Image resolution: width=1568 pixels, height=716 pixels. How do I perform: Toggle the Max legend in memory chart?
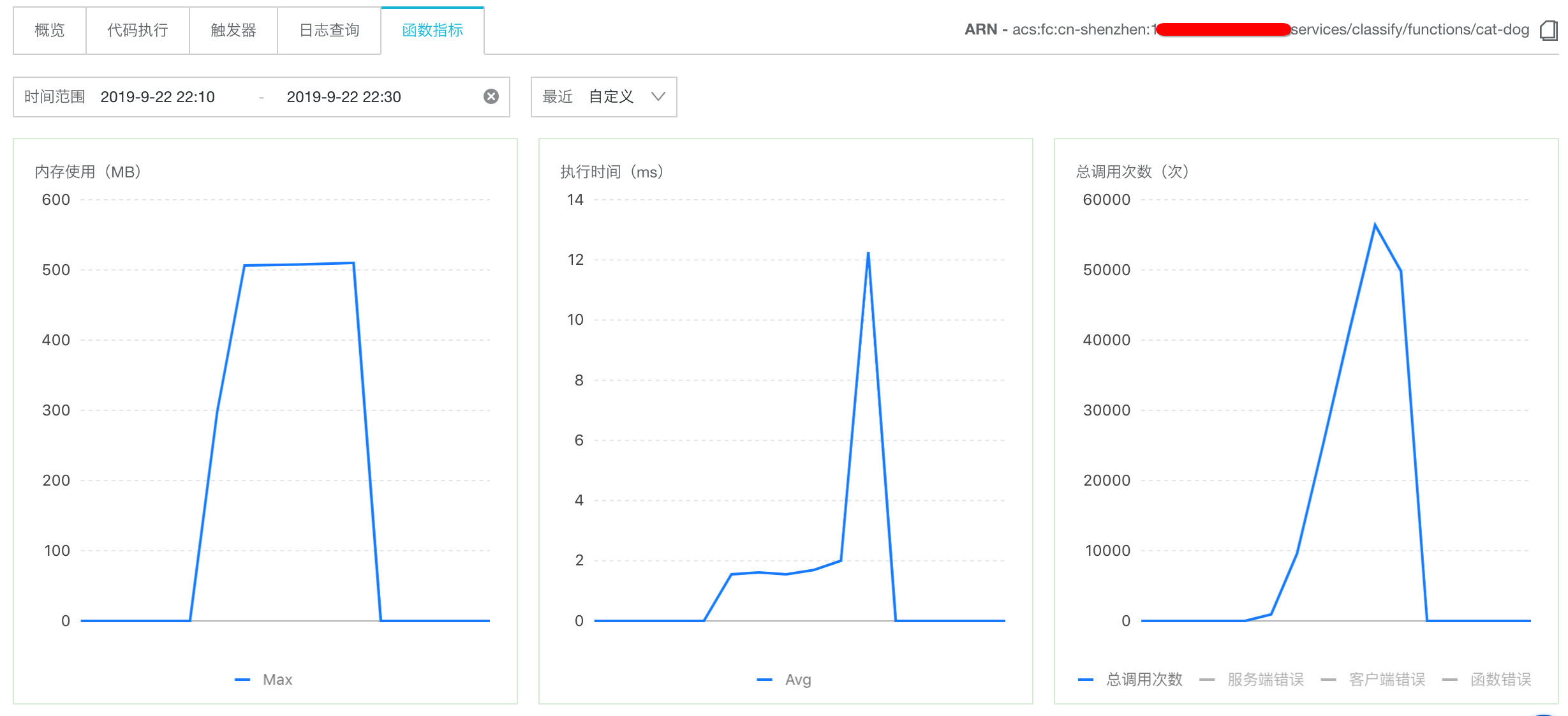[x=277, y=680]
